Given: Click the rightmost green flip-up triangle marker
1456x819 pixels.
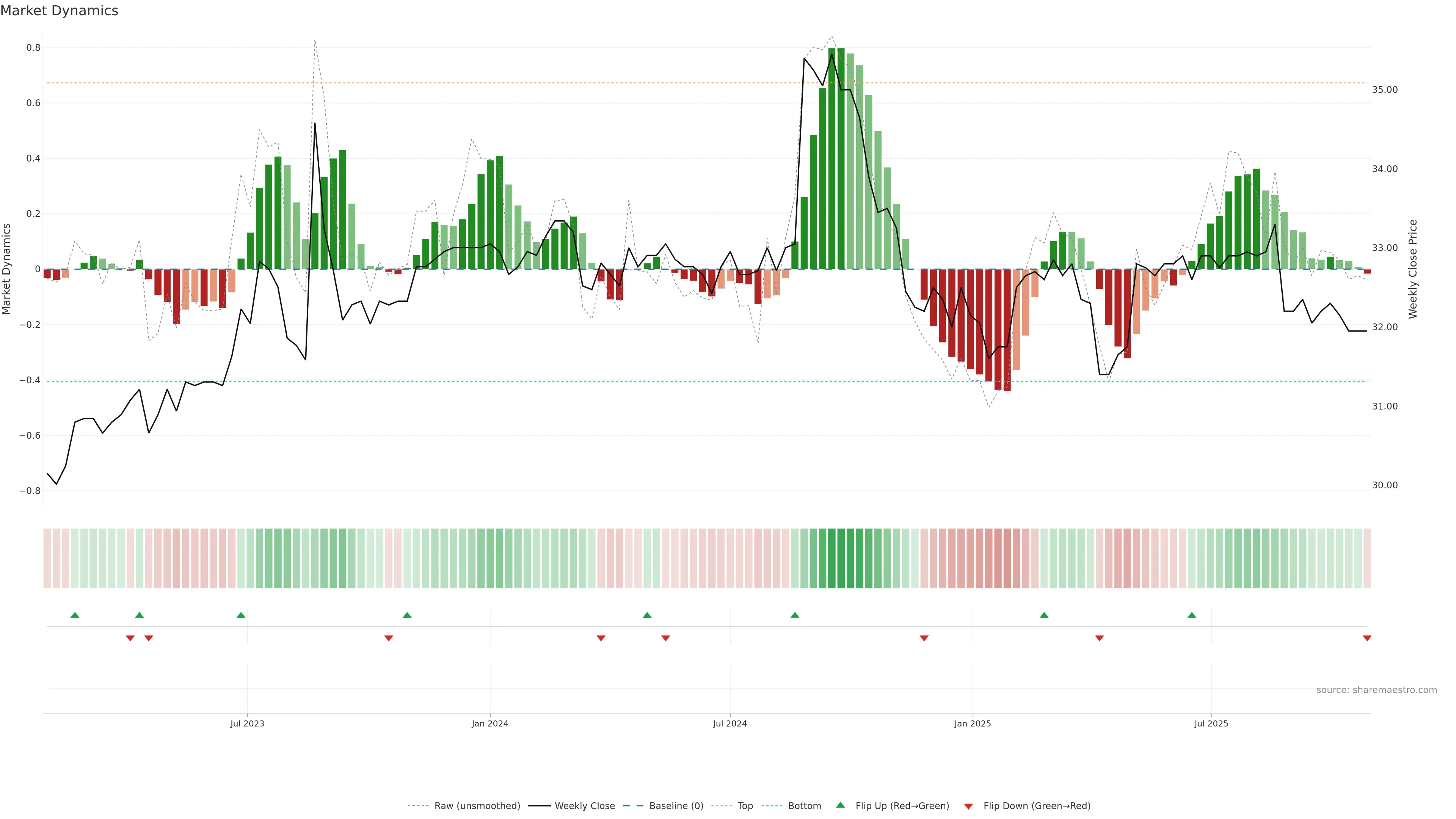Looking at the screenshot, I should click(1191, 615).
